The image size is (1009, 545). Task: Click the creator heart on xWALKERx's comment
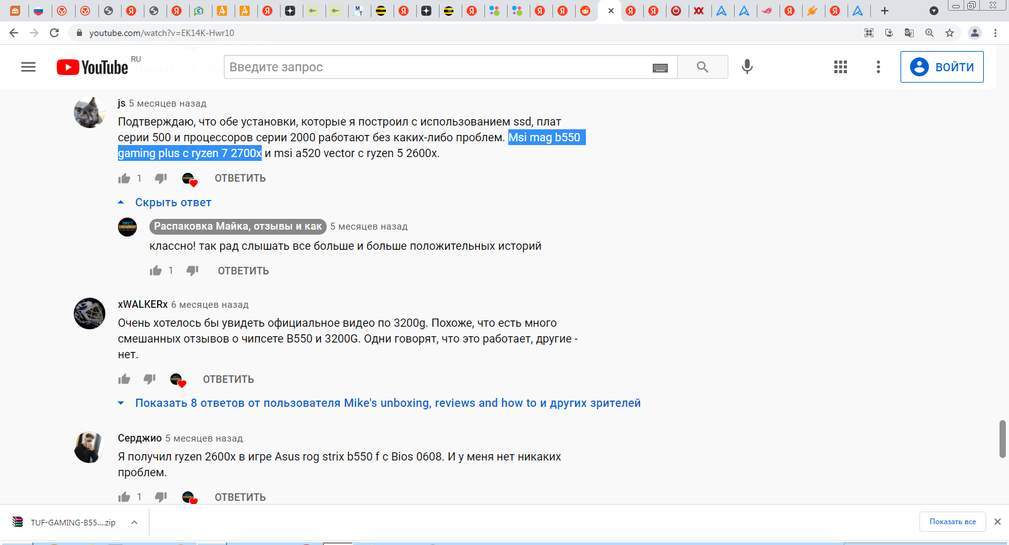(178, 380)
